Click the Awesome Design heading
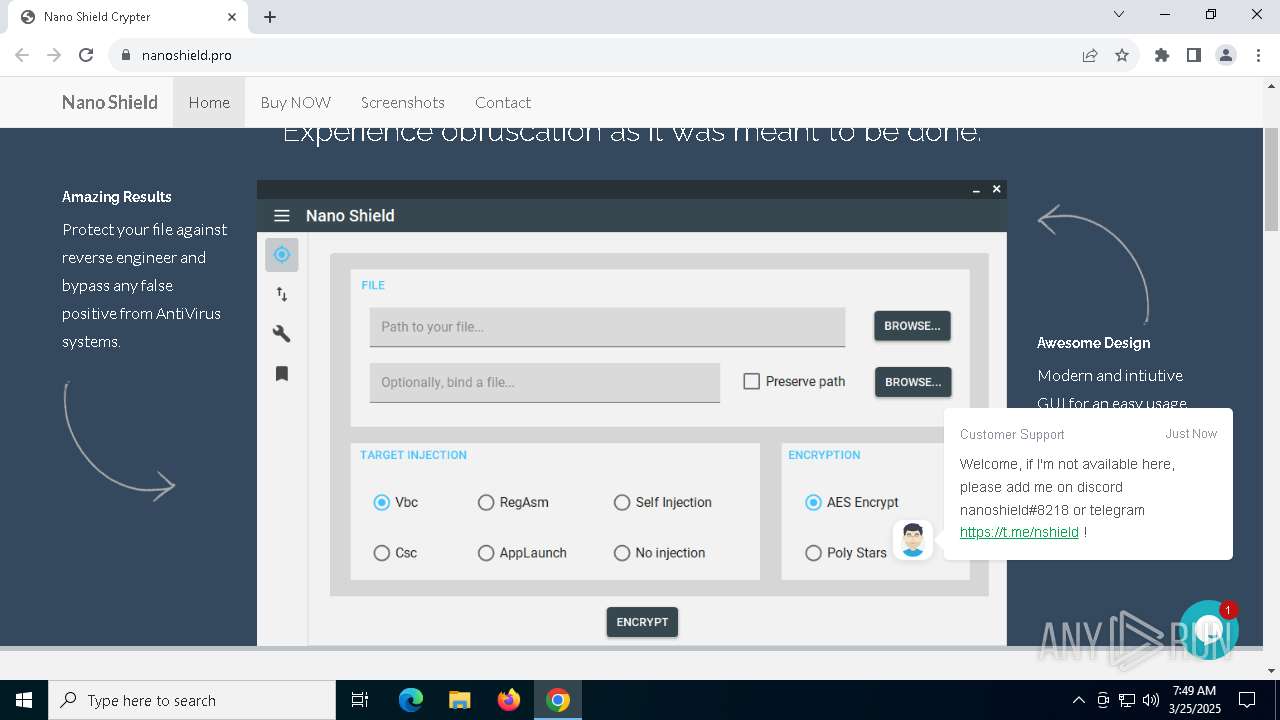This screenshot has width=1280, height=720. (x=1093, y=343)
